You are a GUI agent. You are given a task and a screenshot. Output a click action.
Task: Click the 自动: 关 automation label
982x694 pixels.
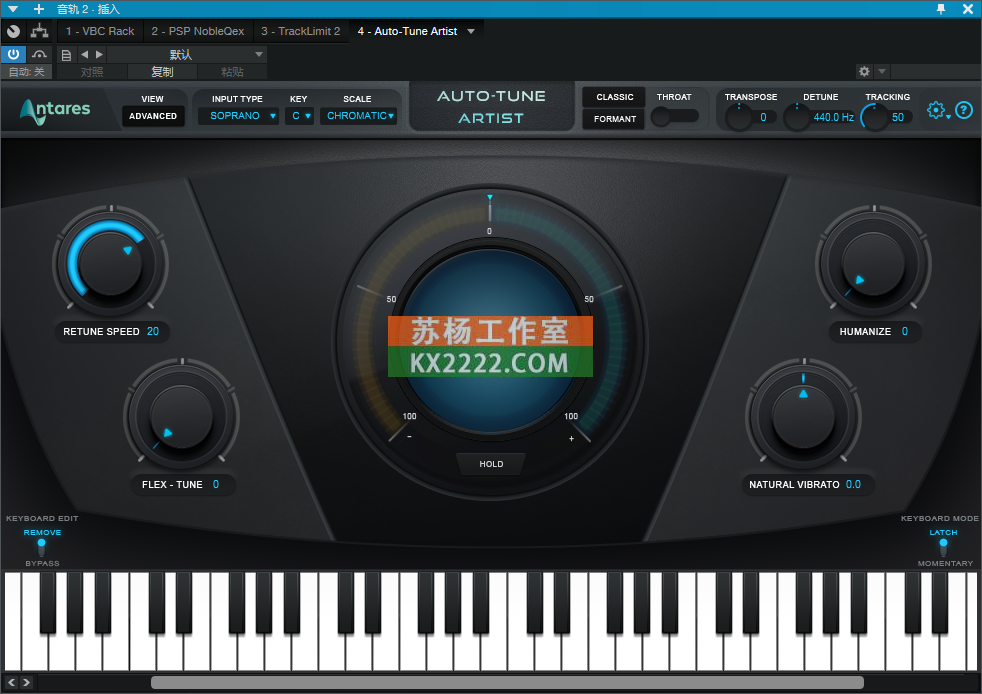tap(26, 72)
